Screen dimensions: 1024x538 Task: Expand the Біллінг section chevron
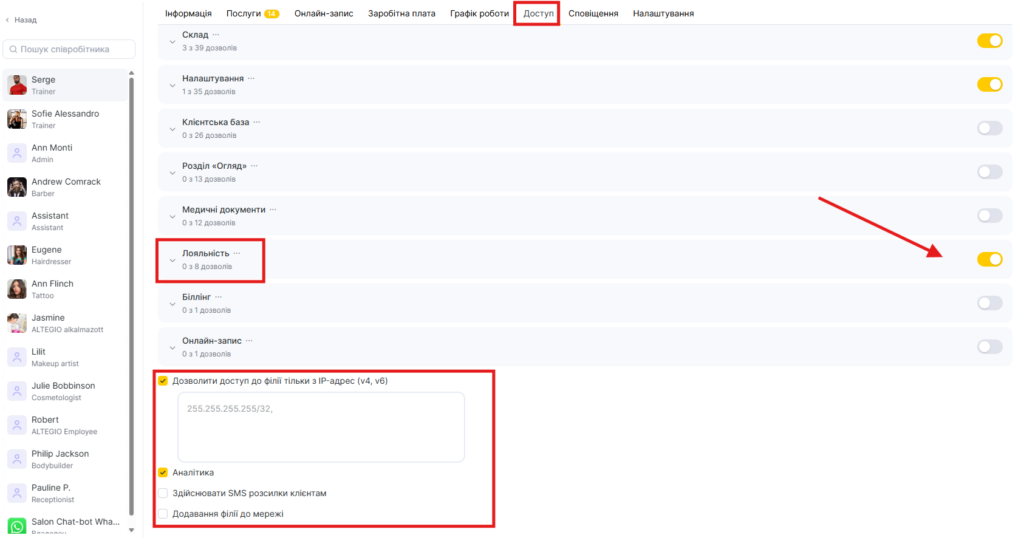pos(172,303)
